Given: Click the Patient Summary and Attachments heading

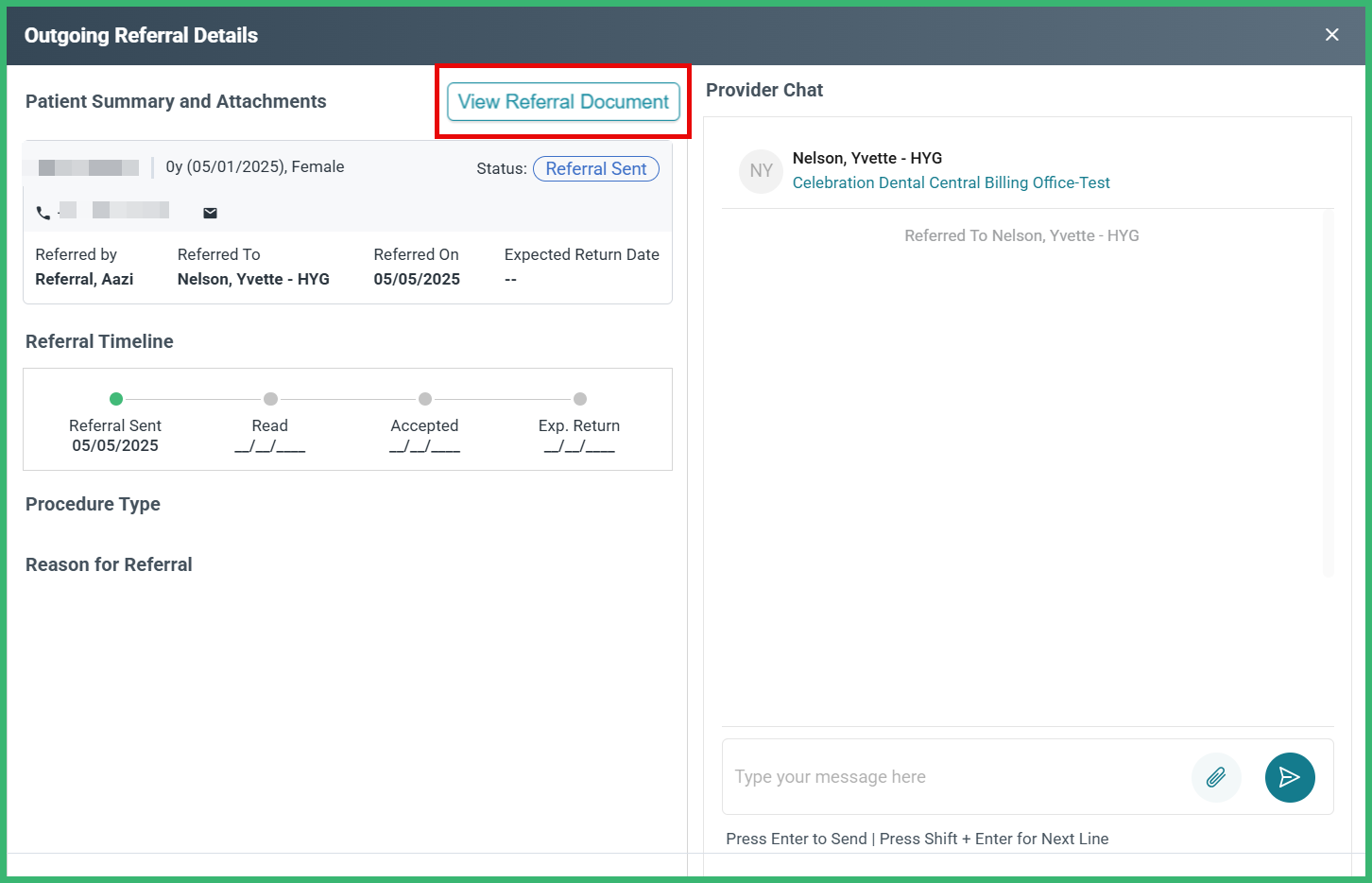Looking at the screenshot, I should [175, 100].
